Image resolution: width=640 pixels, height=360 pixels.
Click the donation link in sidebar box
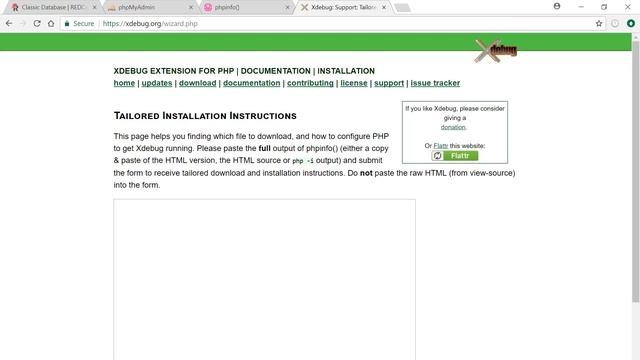tap(453, 127)
